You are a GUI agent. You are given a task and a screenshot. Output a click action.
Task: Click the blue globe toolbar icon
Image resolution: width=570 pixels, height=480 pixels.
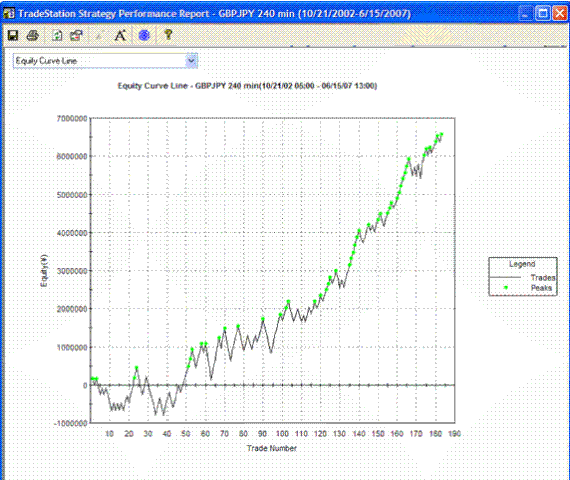pyautogui.click(x=144, y=35)
